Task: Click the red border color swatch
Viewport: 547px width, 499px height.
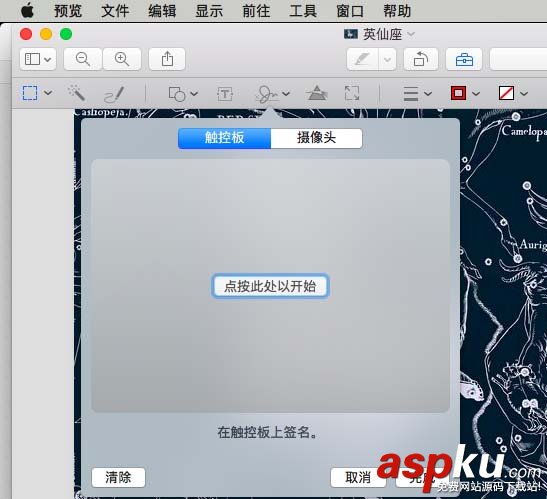Action: 458,93
